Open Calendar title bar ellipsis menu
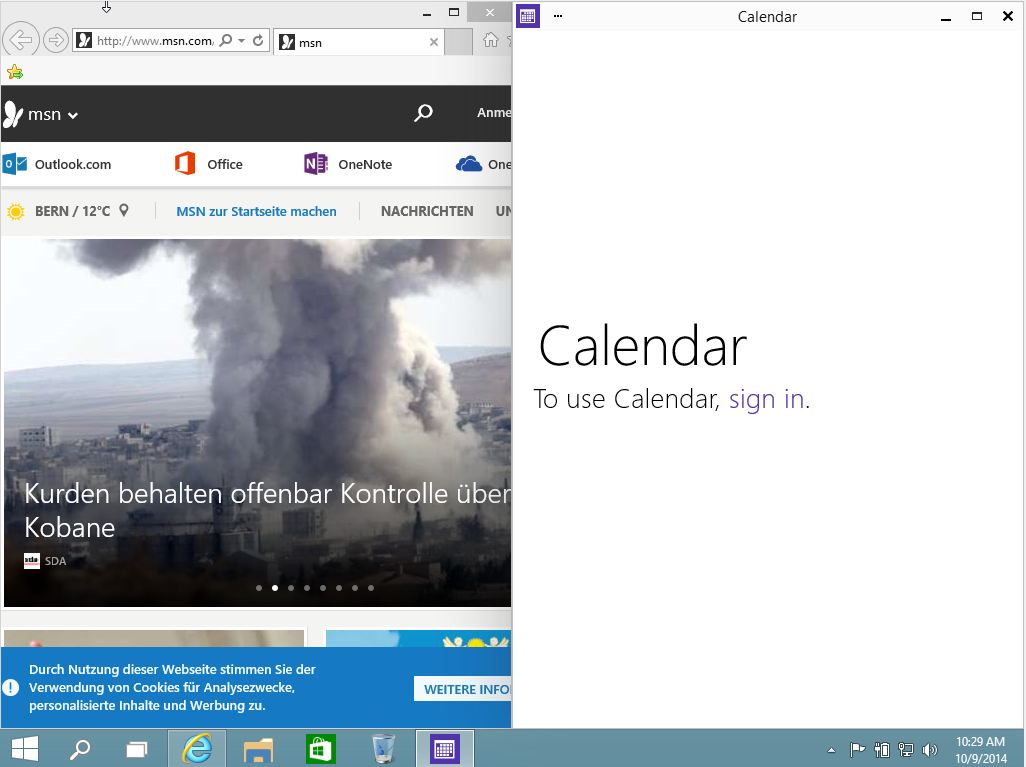The image size is (1026, 767). pyautogui.click(x=557, y=16)
